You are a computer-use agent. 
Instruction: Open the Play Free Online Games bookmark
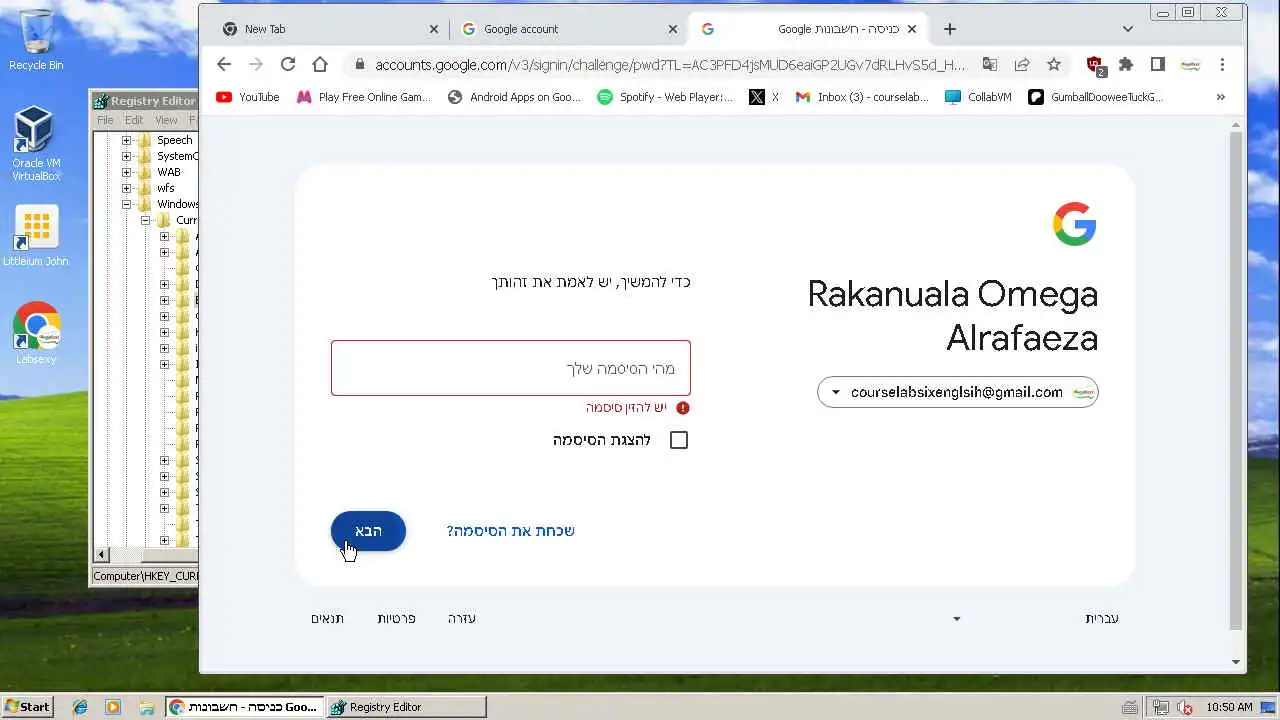pyautogui.click(x=364, y=97)
